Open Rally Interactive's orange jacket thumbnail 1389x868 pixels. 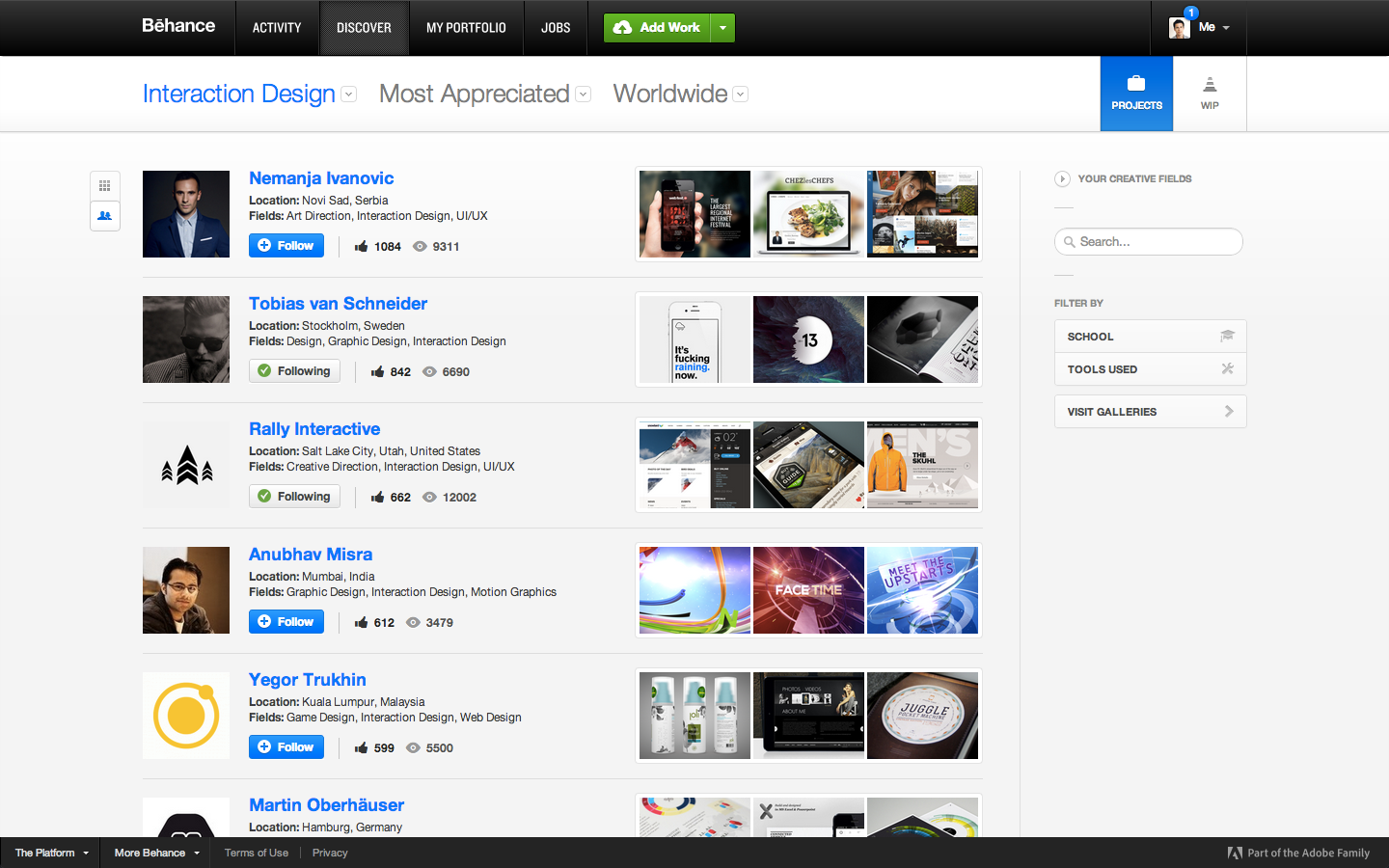pyautogui.click(x=922, y=465)
